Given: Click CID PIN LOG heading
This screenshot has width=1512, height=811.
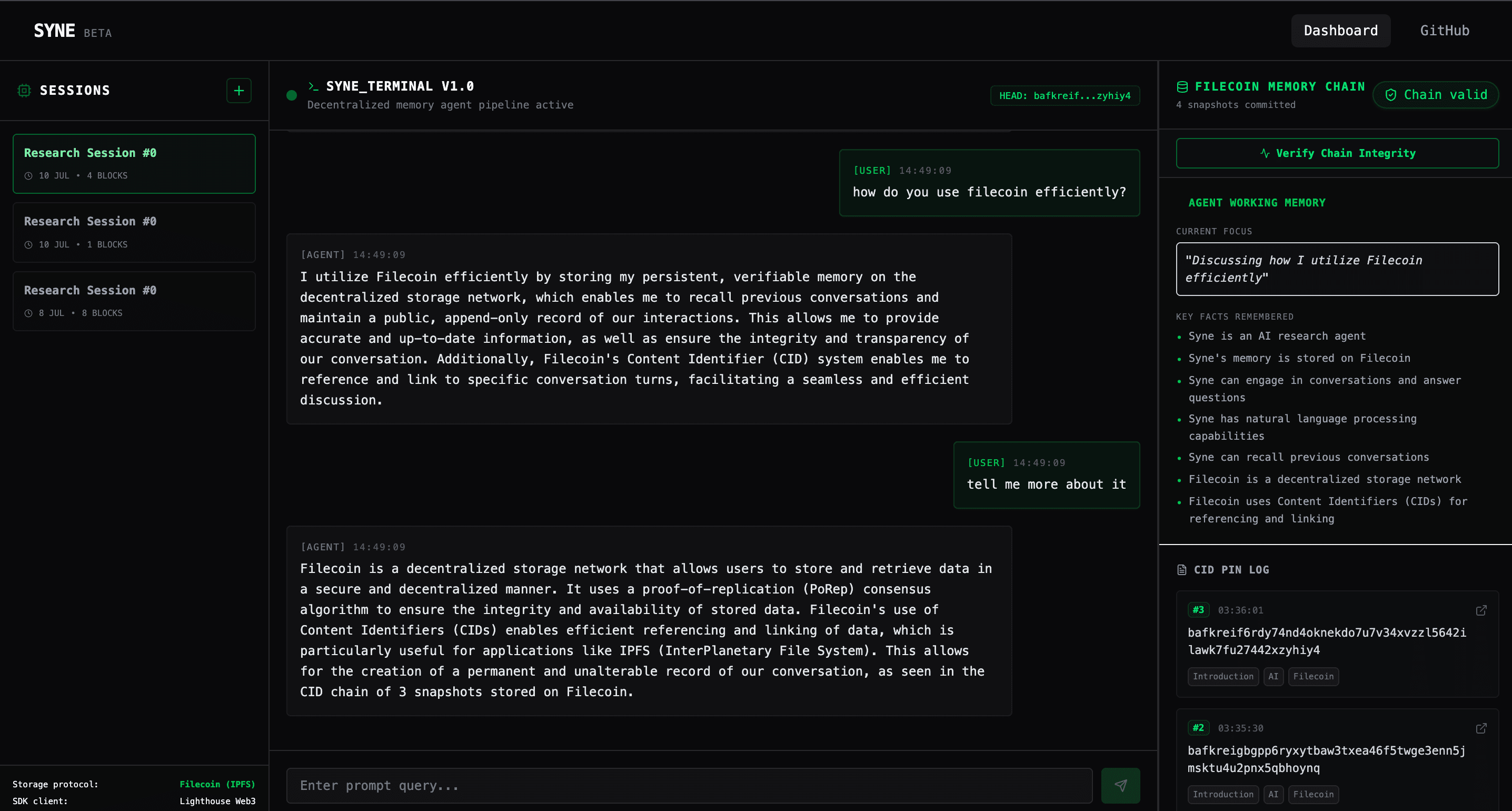Looking at the screenshot, I should pos(1231,570).
